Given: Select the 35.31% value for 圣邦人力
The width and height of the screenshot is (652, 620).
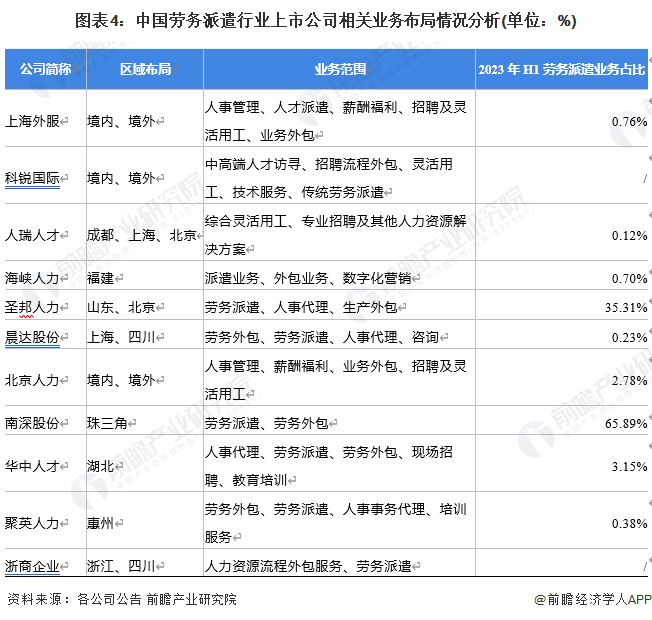Looking at the screenshot, I should [626, 308].
